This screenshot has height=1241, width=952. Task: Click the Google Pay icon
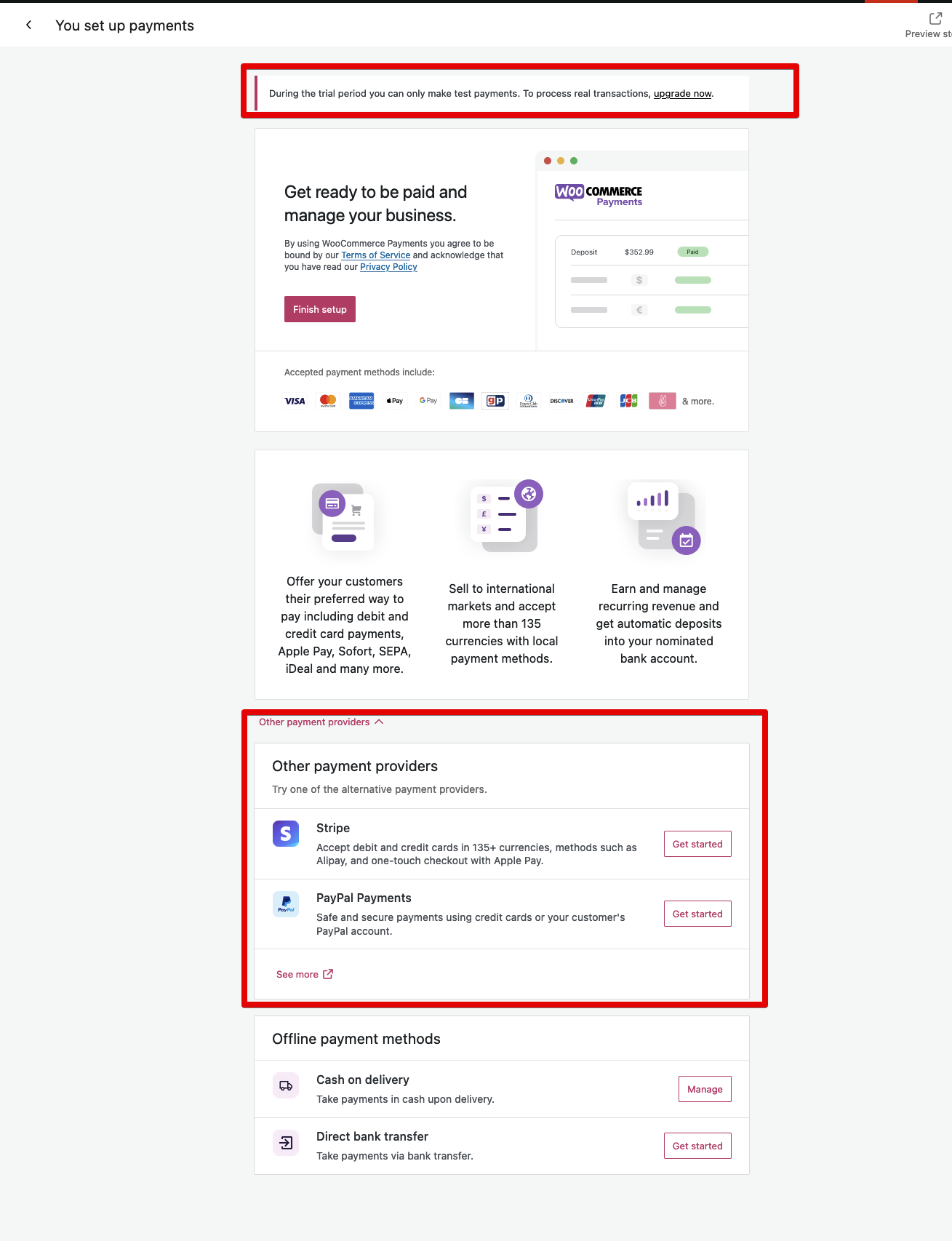point(428,401)
